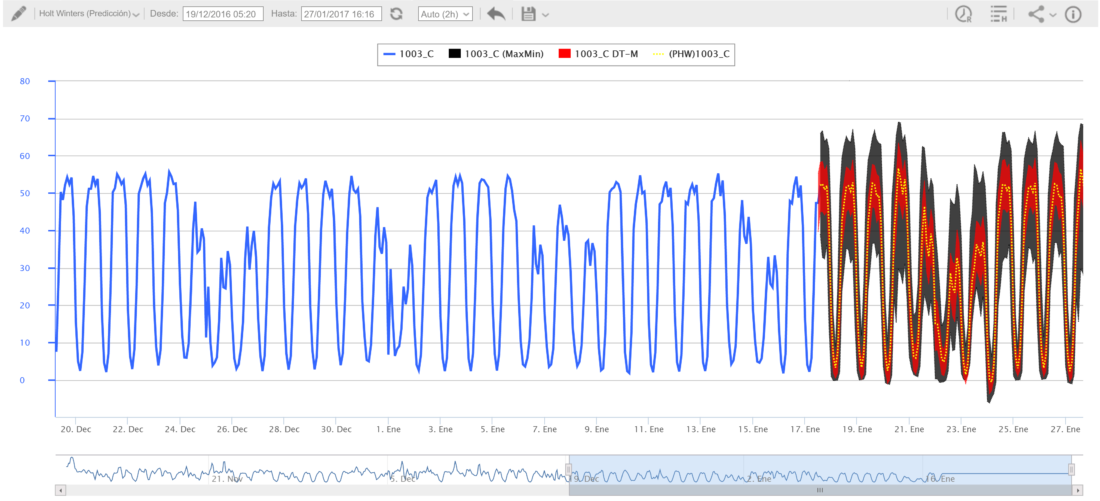Click the share icon
The height and width of the screenshot is (501, 1100).
1036,14
